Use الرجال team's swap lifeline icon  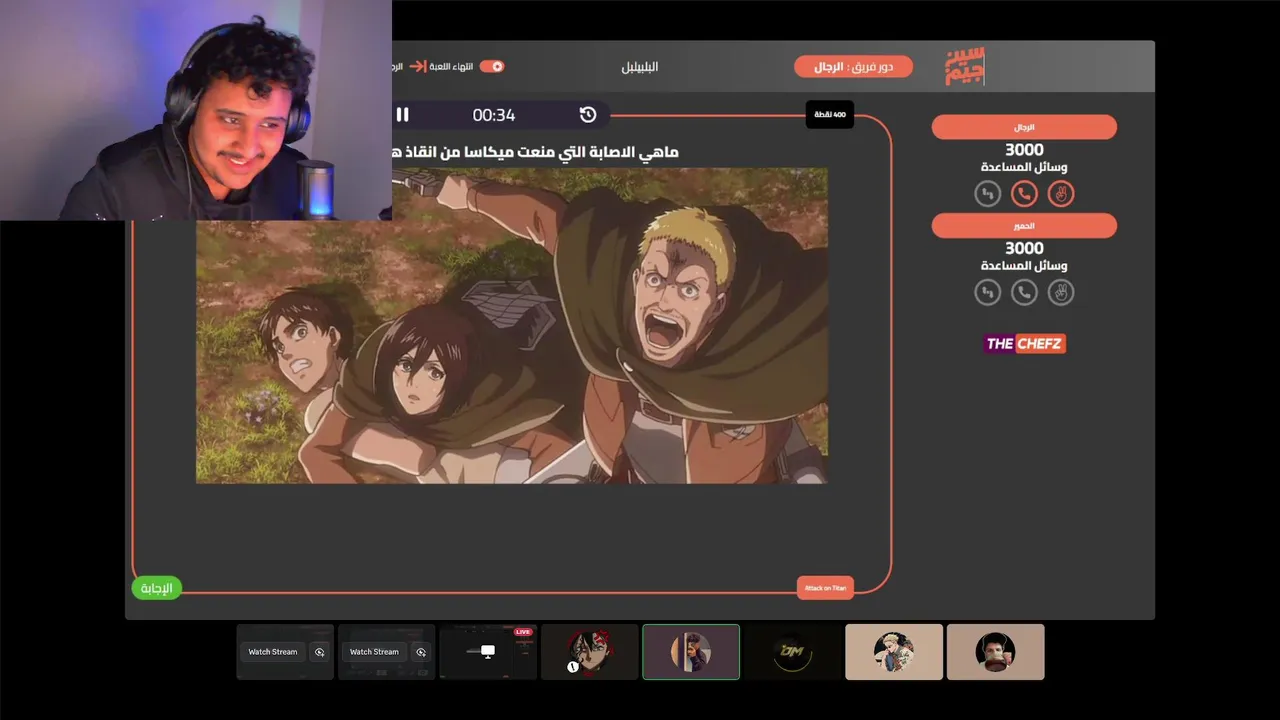pos(988,193)
